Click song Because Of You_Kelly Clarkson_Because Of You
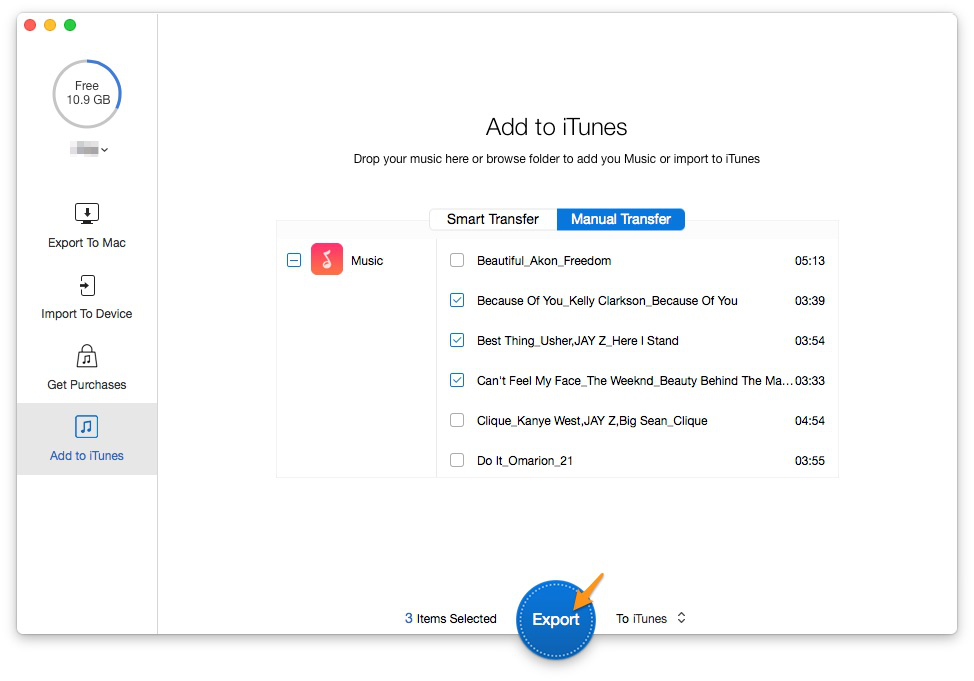This screenshot has height=681, width=974. click(608, 301)
